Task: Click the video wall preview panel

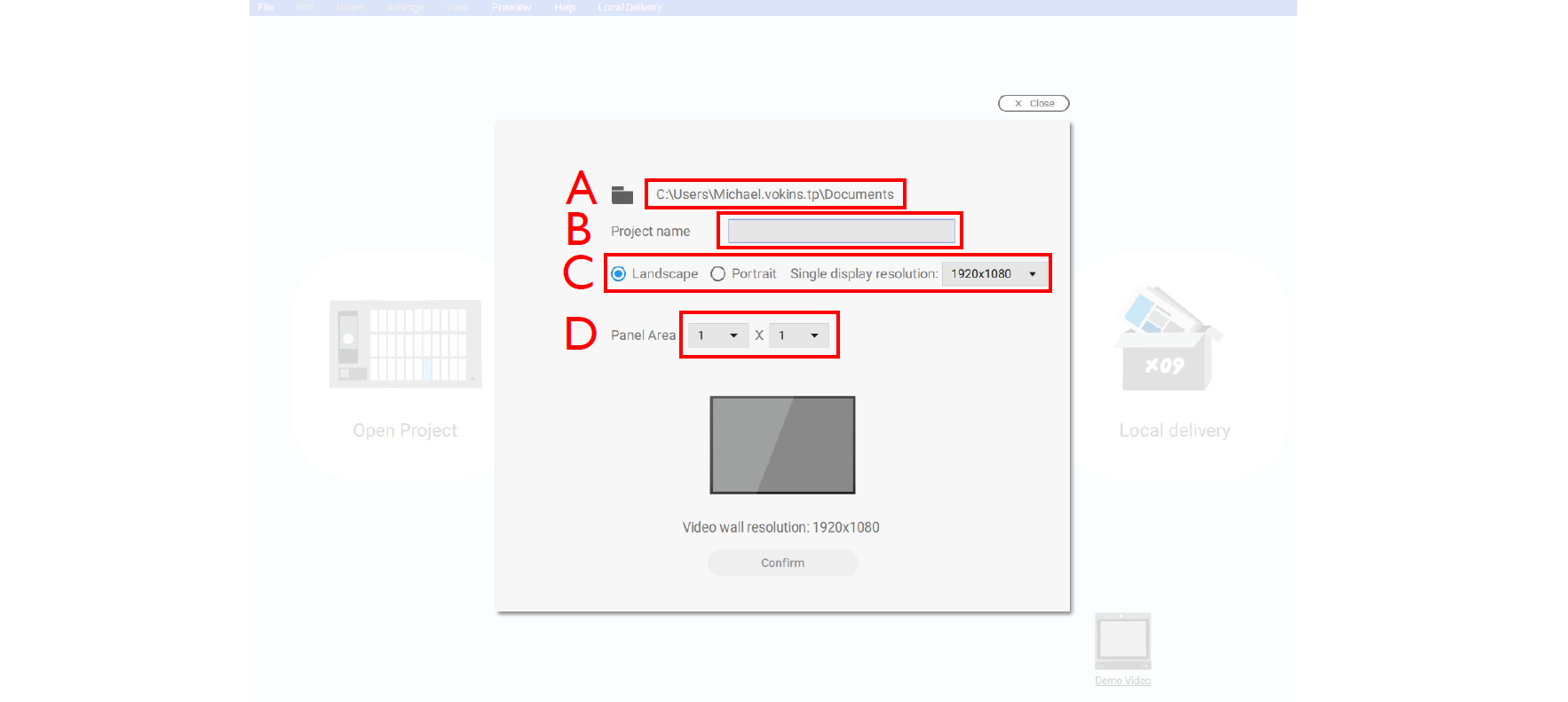Action: 782,445
